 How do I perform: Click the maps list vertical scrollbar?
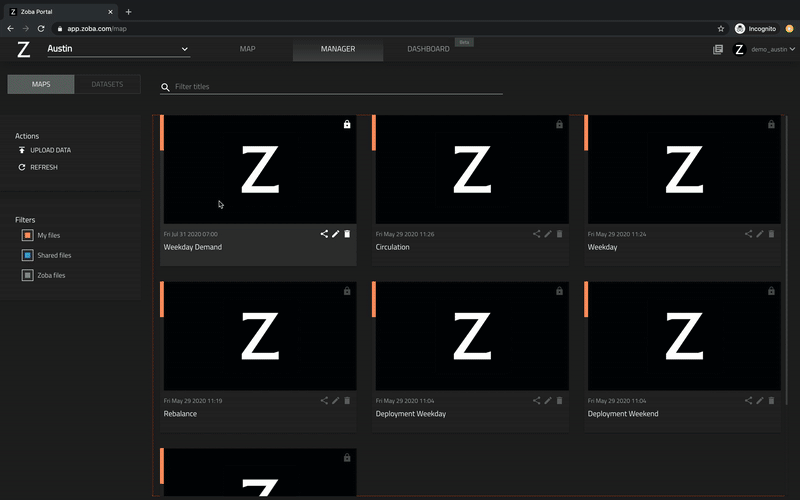[x=787, y=260]
